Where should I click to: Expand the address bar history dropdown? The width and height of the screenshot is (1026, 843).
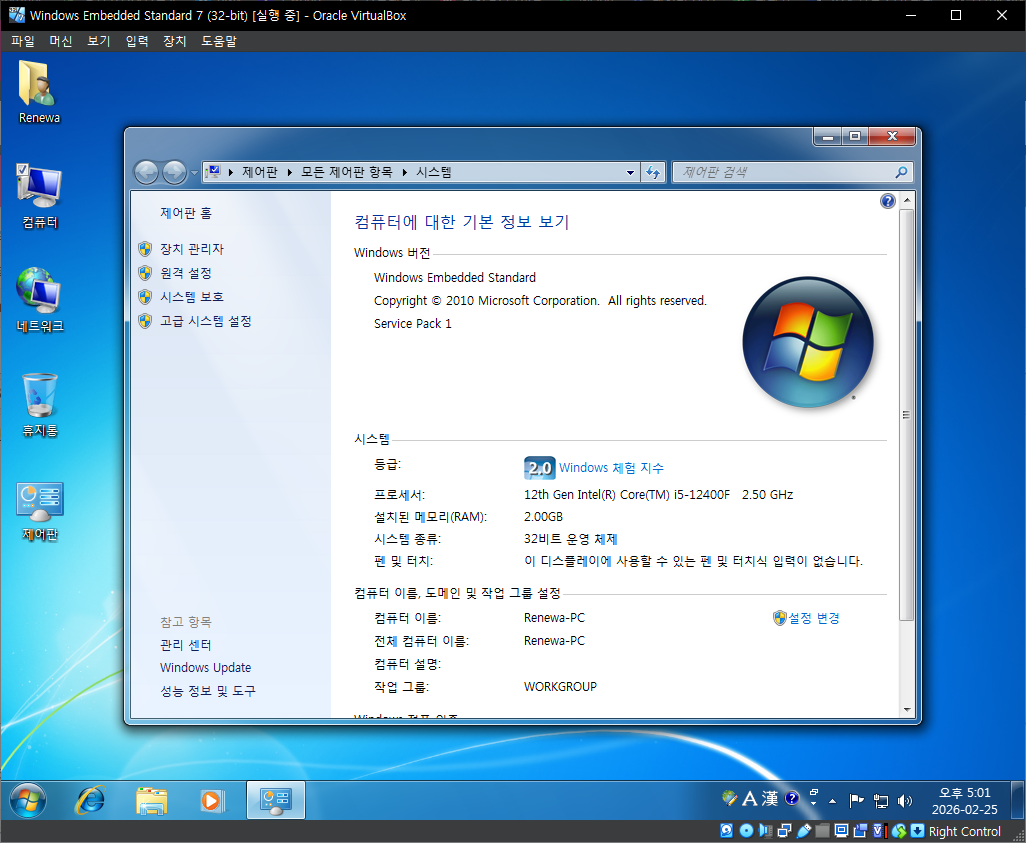630,172
